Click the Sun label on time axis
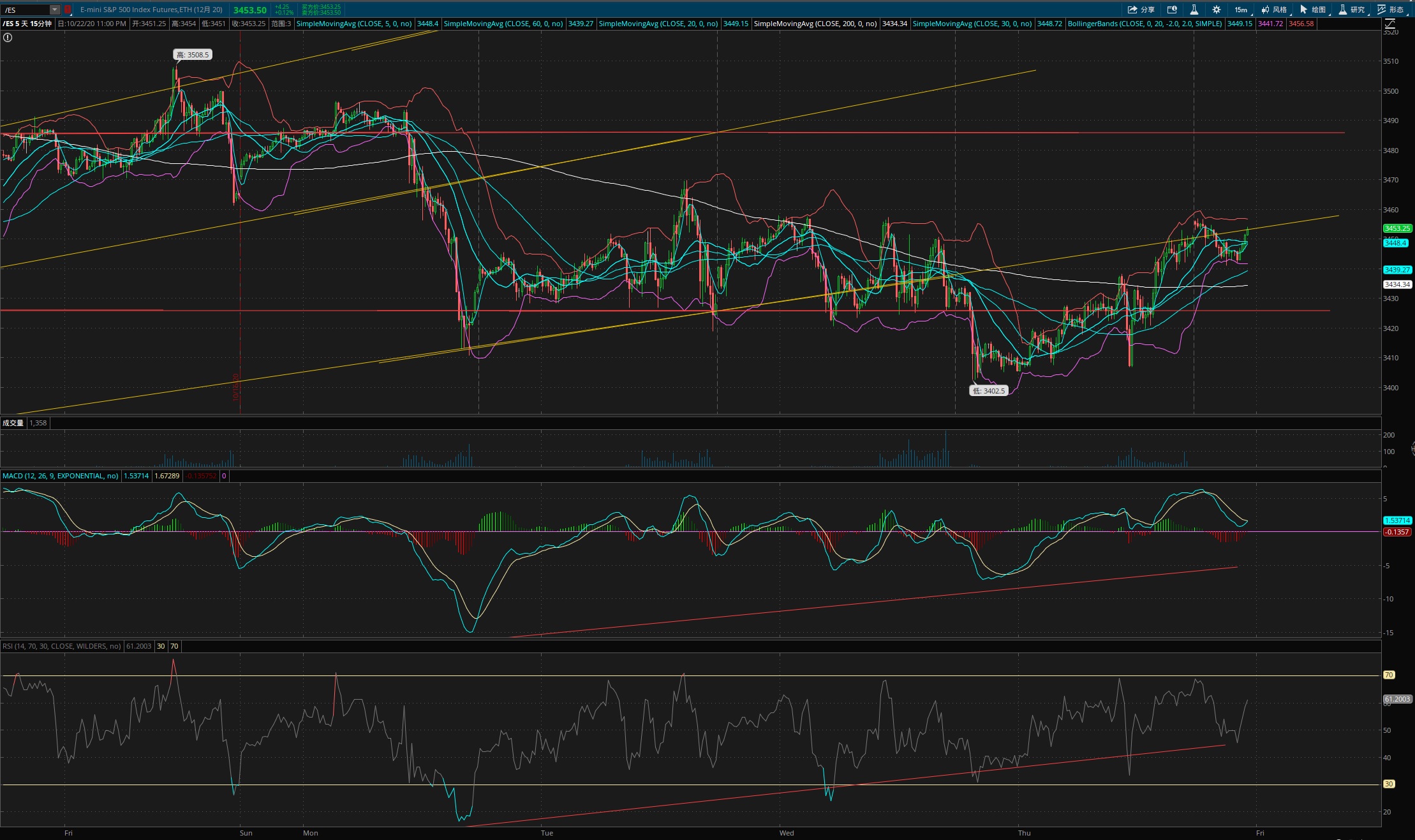 [x=246, y=833]
